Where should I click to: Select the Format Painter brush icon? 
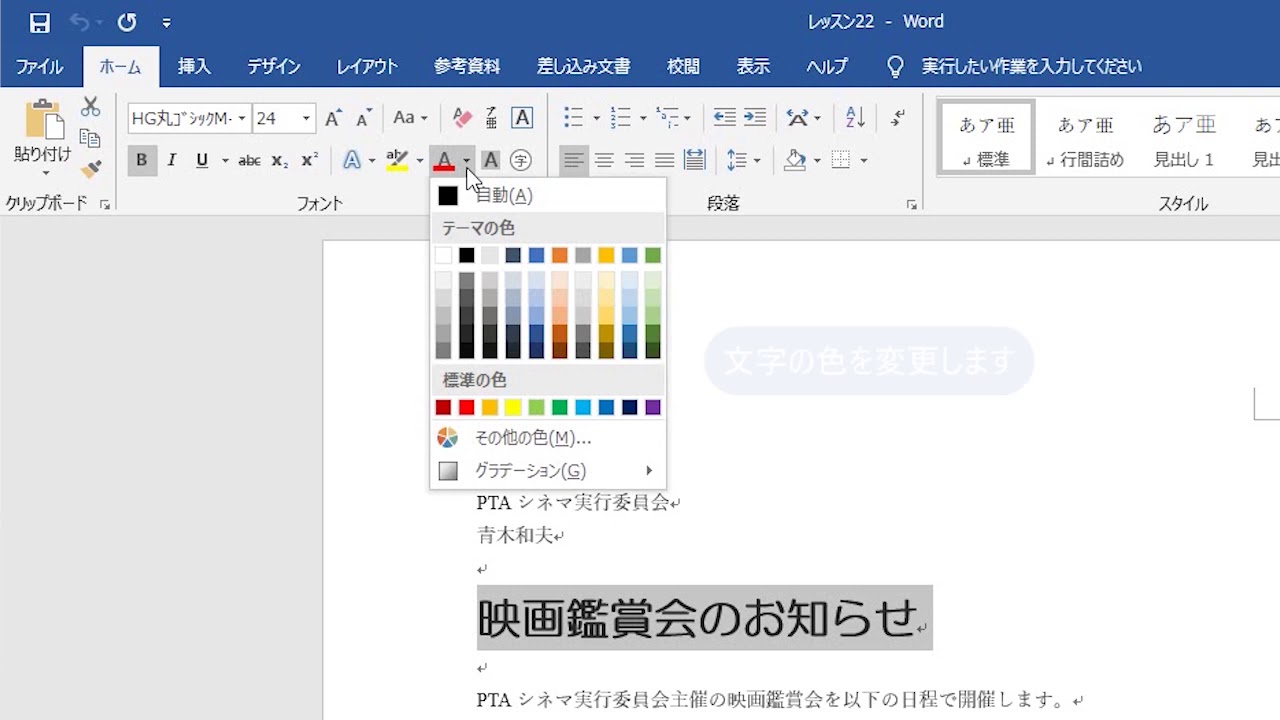[91, 170]
